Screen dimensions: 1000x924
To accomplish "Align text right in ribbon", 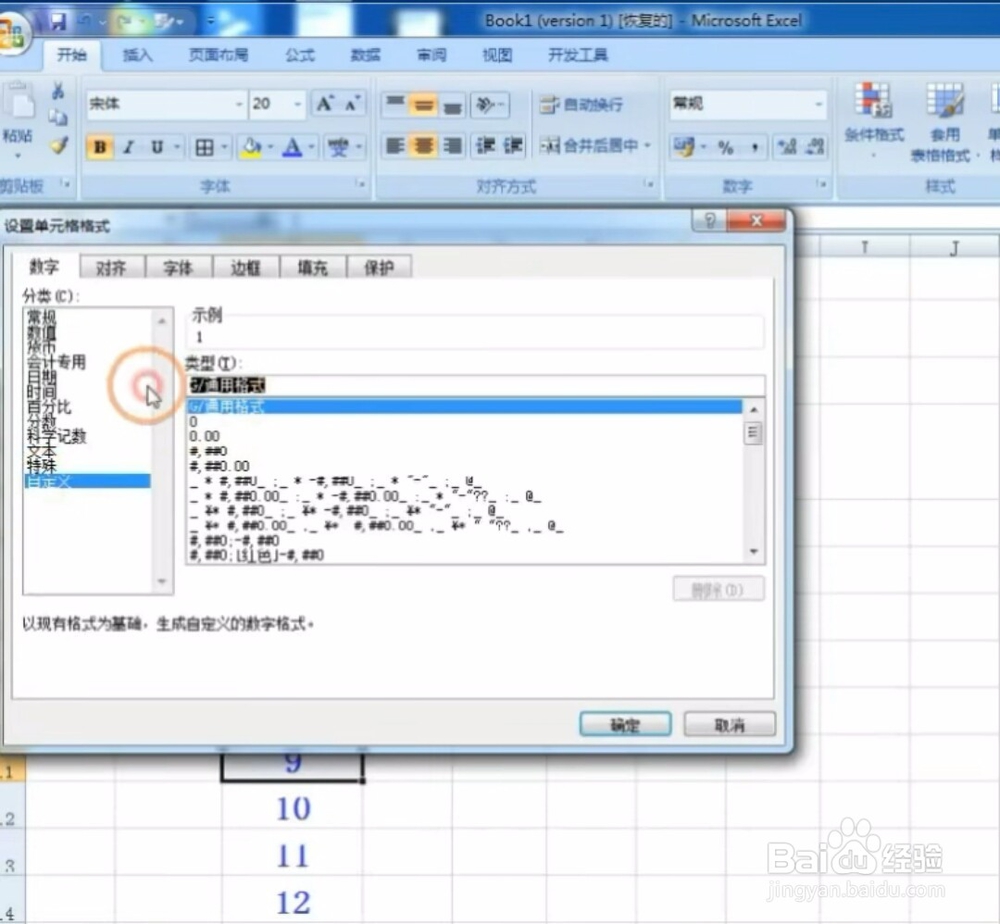I will 452,146.
